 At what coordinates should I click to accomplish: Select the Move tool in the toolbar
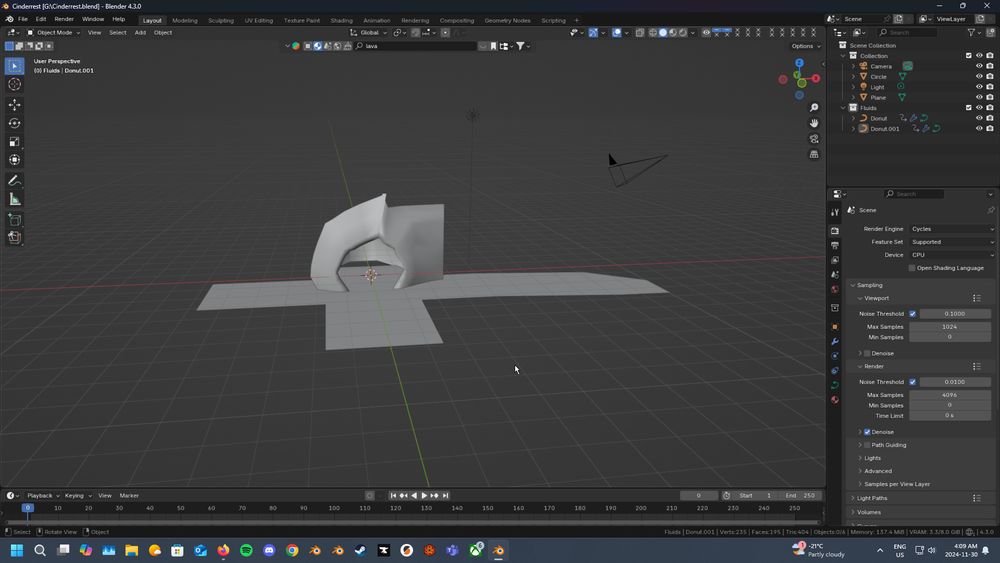click(14, 104)
